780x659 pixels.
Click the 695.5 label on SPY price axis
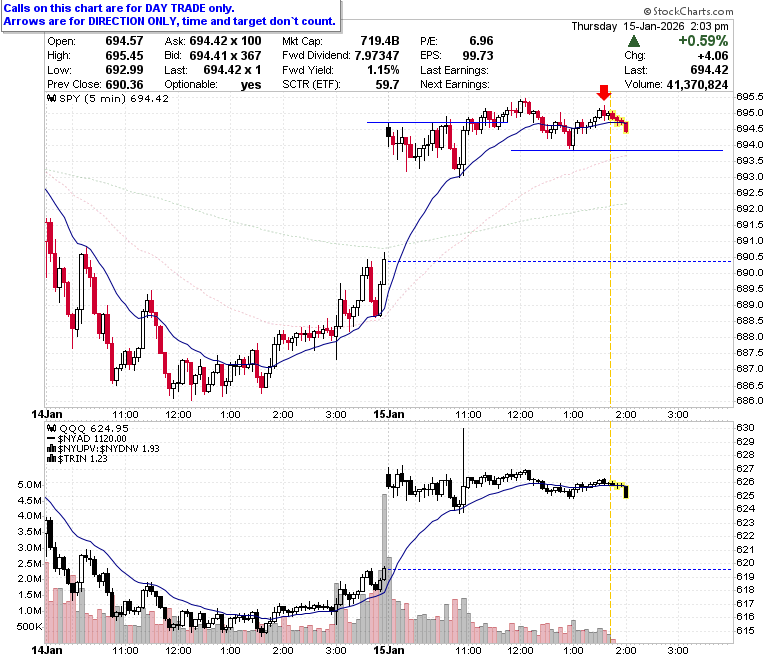click(750, 96)
